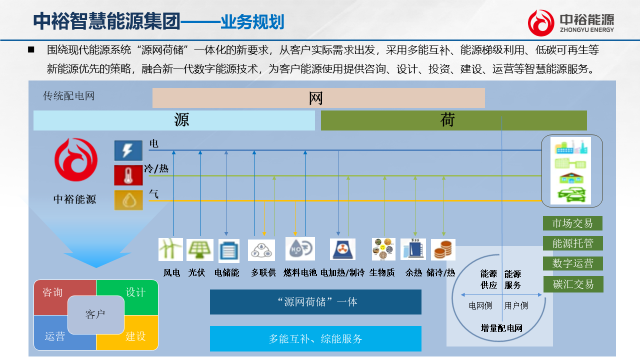640x360 pixels.
Task: Click the 市场交易 green button
Action: pos(572,223)
